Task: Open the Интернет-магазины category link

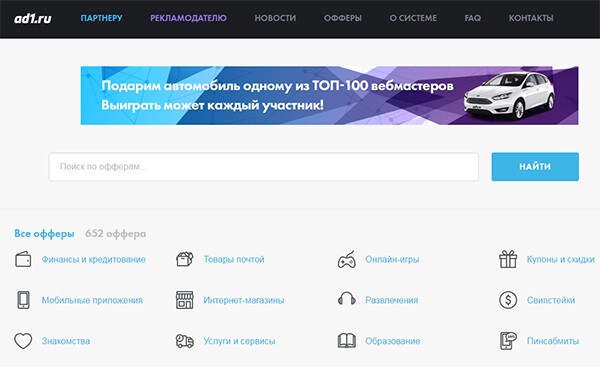Action: coord(244,300)
